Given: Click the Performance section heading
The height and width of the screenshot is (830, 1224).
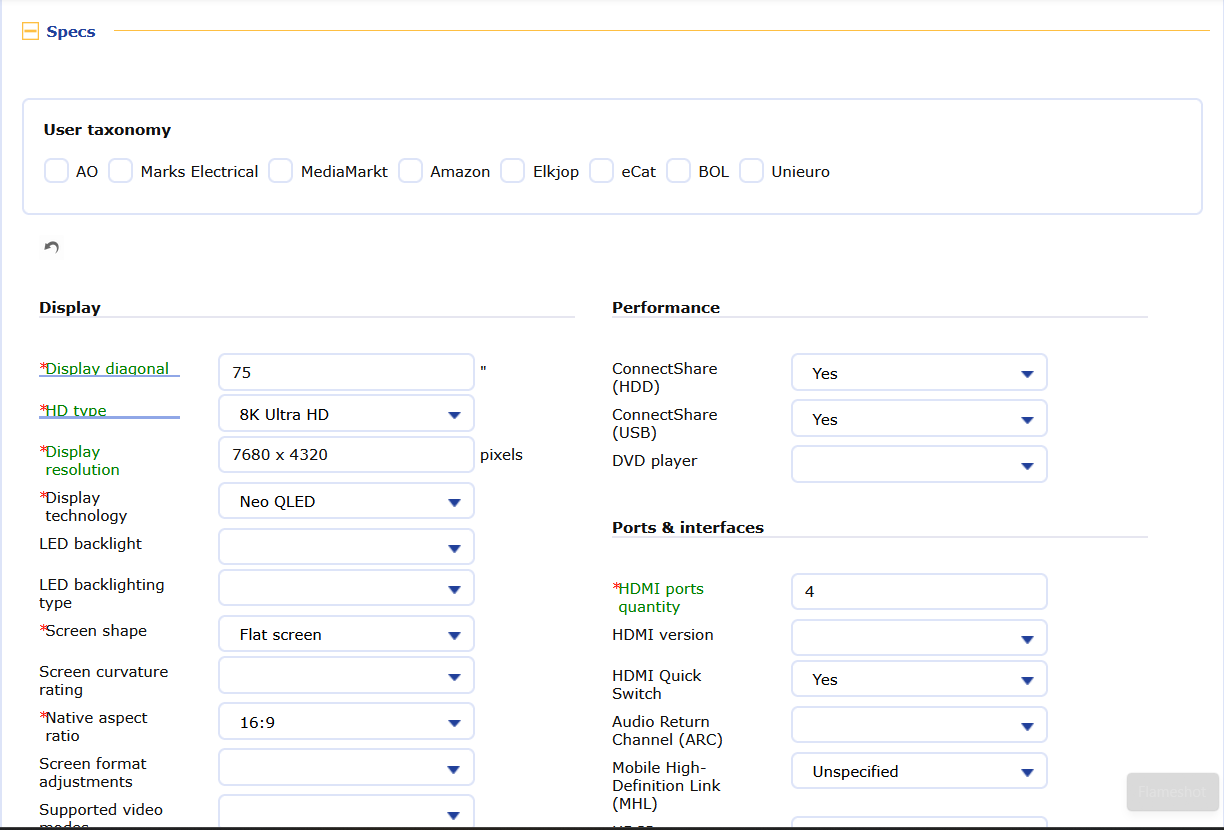Looking at the screenshot, I should pos(666,308).
